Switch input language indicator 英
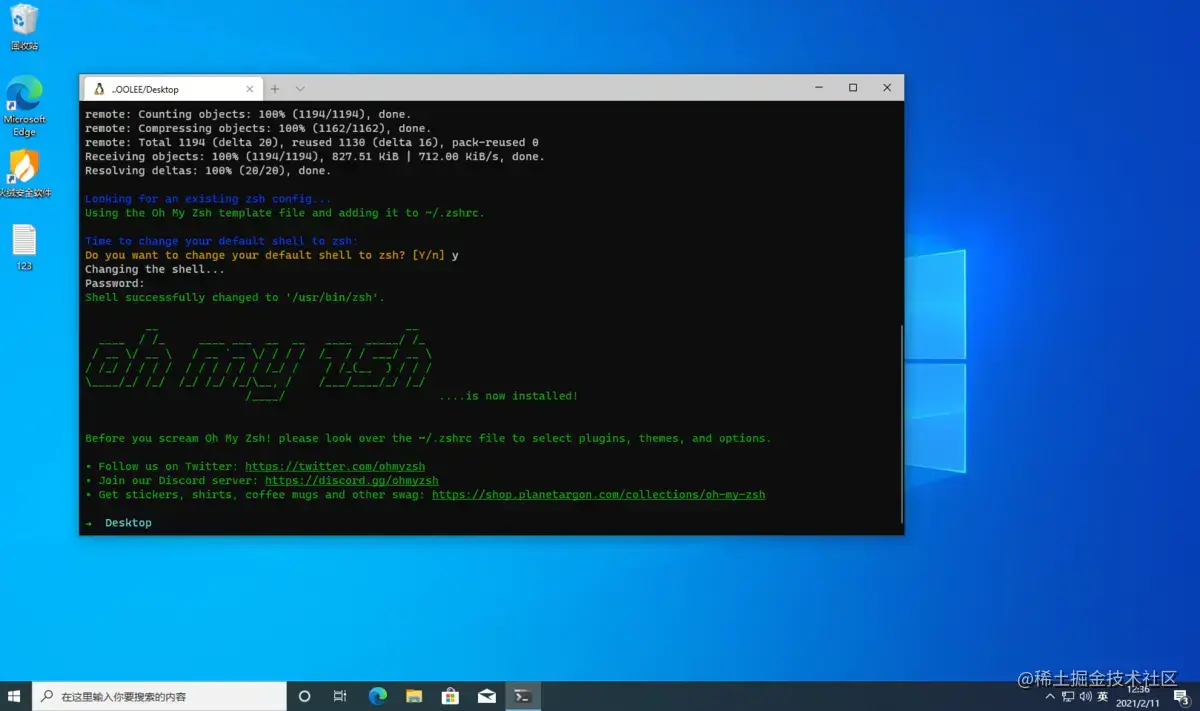The height and width of the screenshot is (711, 1200). click(x=1103, y=696)
